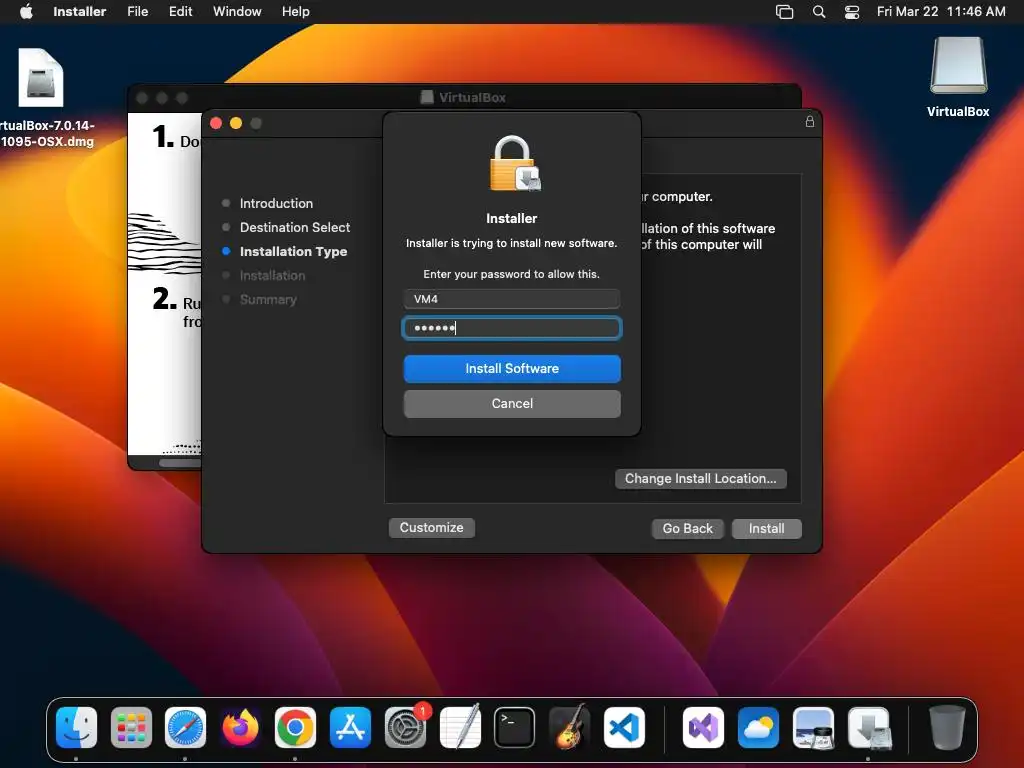Open Launchpad from the Dock
The height and width of the screenshot is (768, 1024).
pyautogui.click(x=131, y=728)
